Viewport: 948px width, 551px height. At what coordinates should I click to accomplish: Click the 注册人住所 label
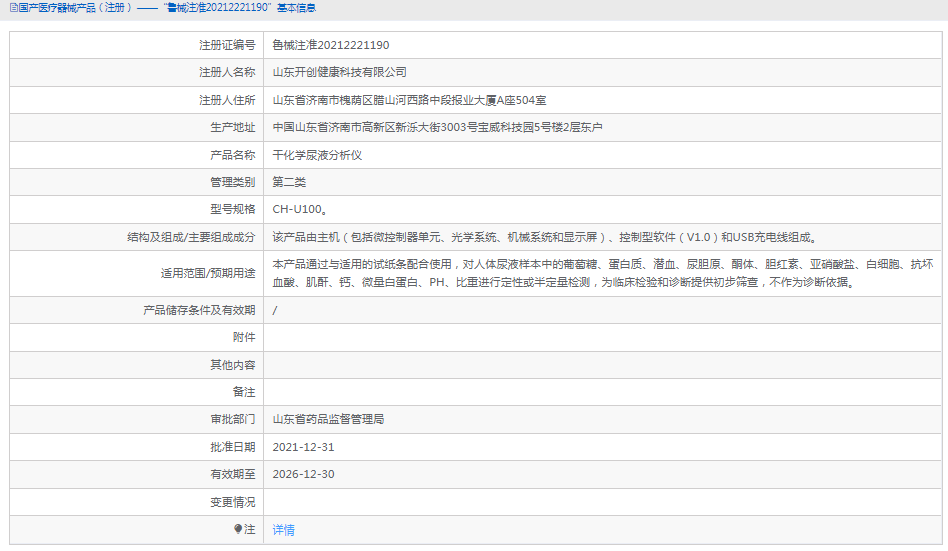[227, 100]
